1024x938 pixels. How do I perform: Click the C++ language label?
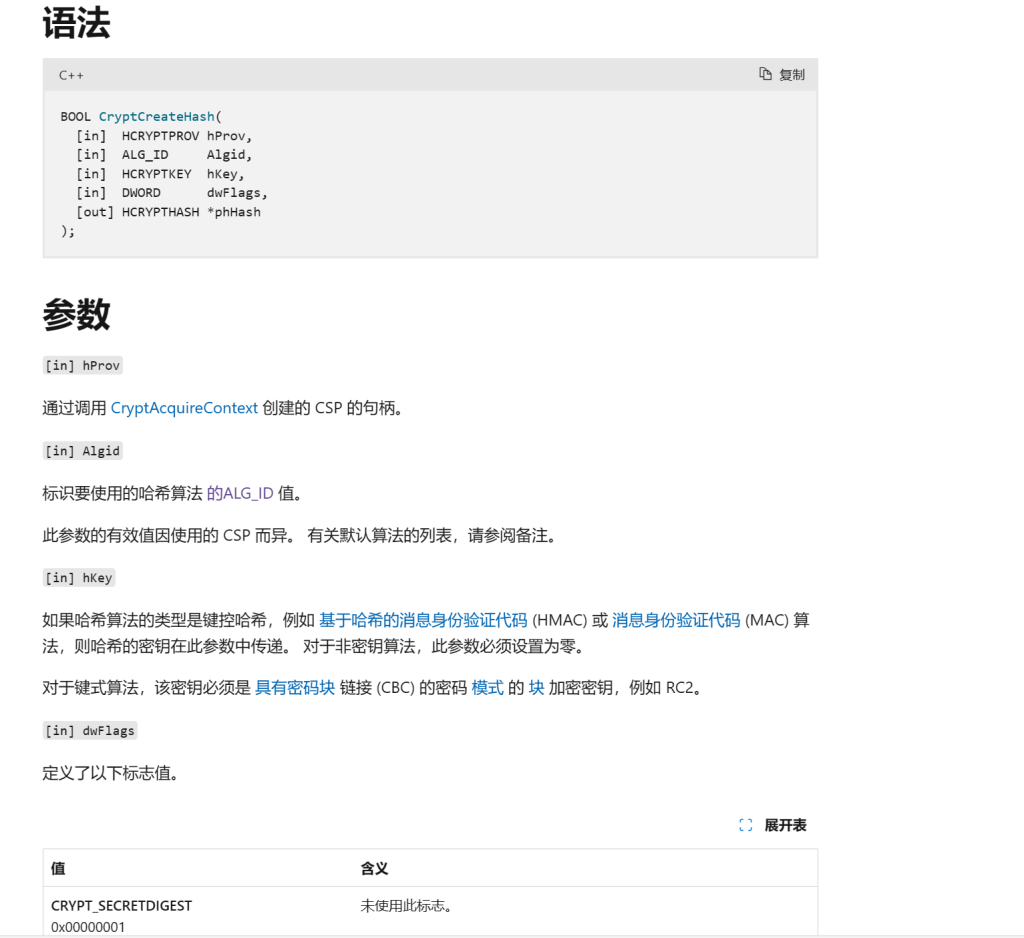pos(71,75)
